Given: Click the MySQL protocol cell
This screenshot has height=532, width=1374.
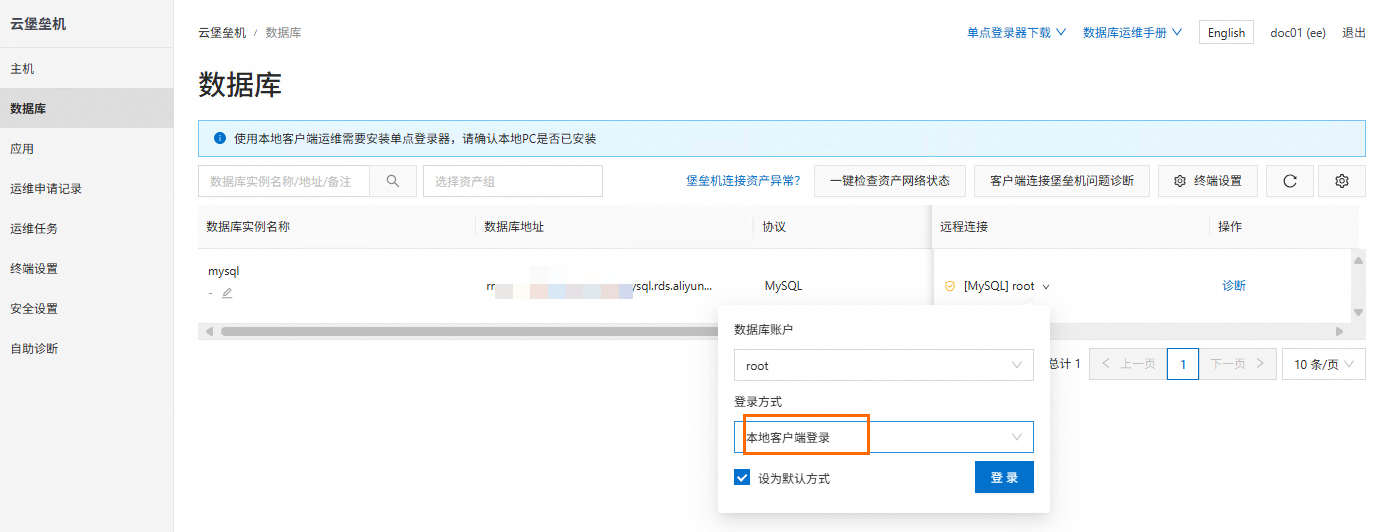Looking at the screenshot, I should [x=783, y=286].
